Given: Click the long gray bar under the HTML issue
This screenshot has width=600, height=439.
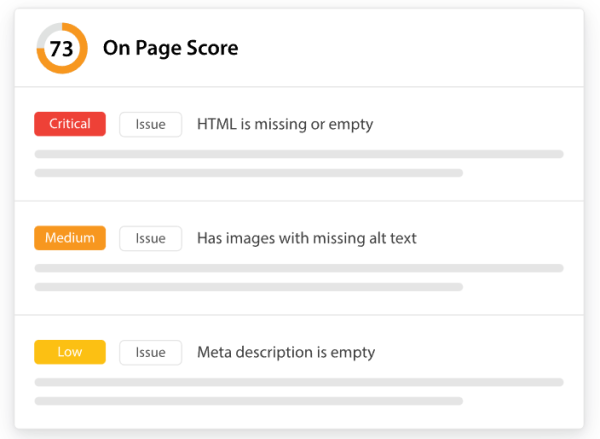Looking at the screenshot, I should pos(298,154).
